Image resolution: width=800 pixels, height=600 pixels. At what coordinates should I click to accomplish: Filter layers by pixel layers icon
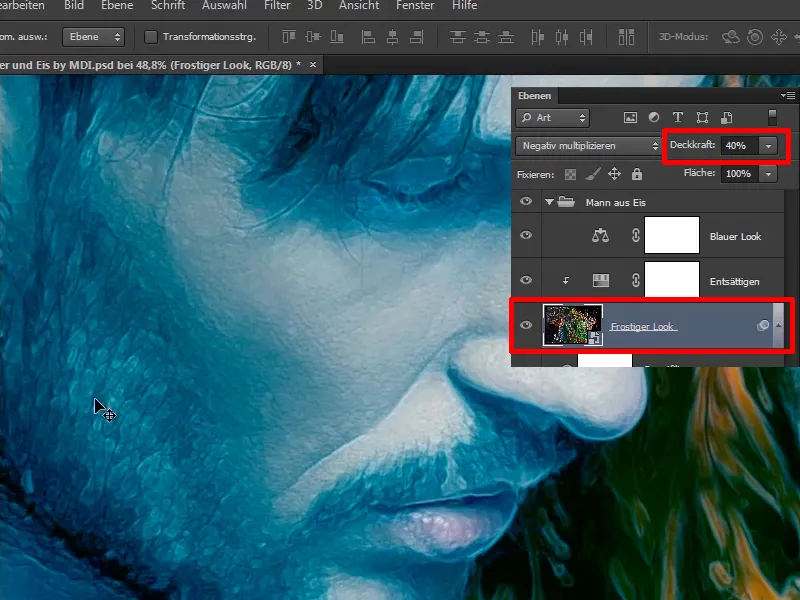coord(630,118)
